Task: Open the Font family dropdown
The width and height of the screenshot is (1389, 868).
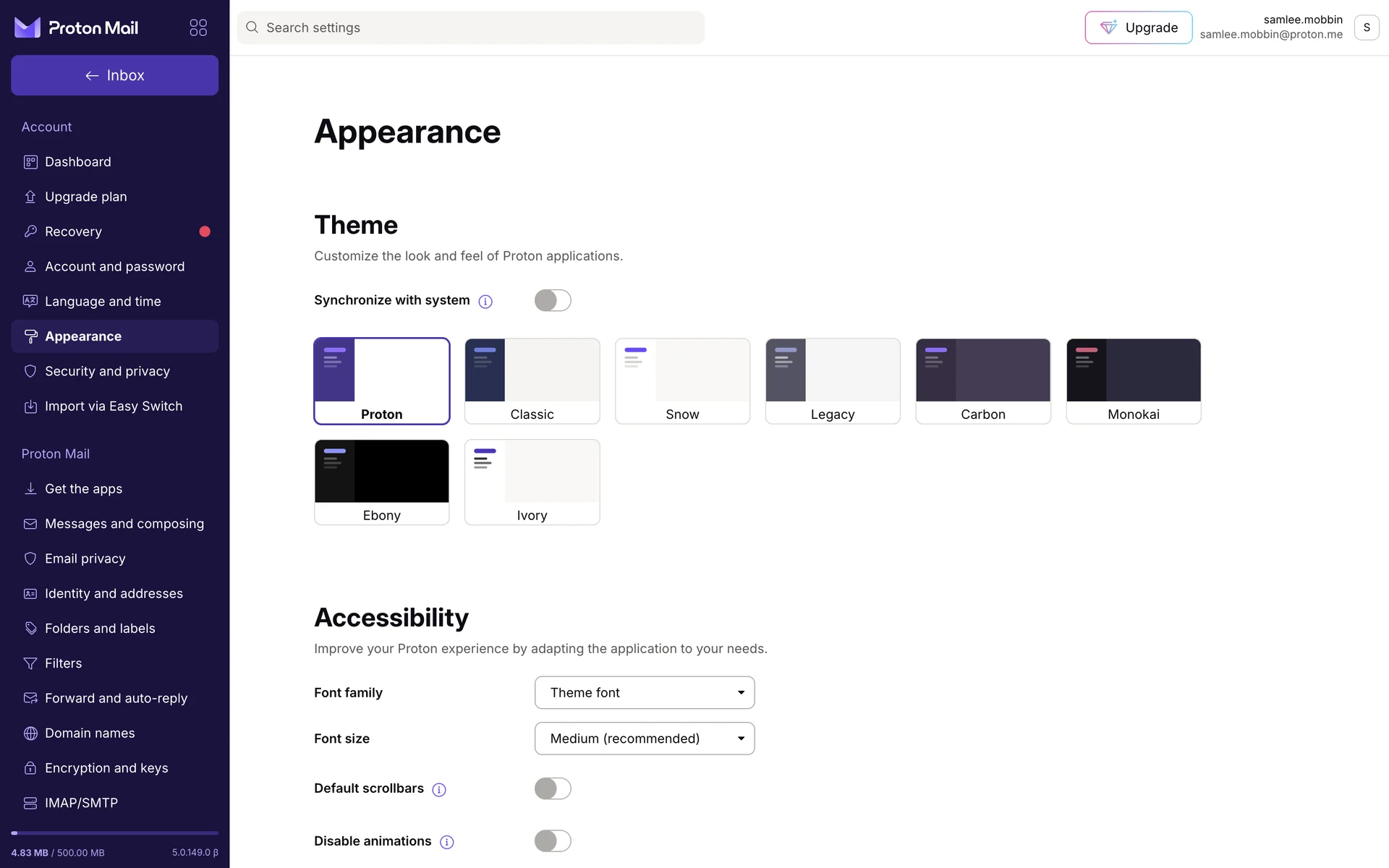Action: coord(644,693)
